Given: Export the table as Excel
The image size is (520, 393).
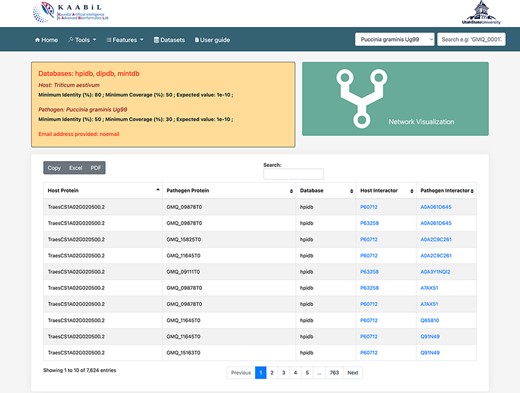Looking at the screenshot, I should pyautogui.click(x=76, y=168).
